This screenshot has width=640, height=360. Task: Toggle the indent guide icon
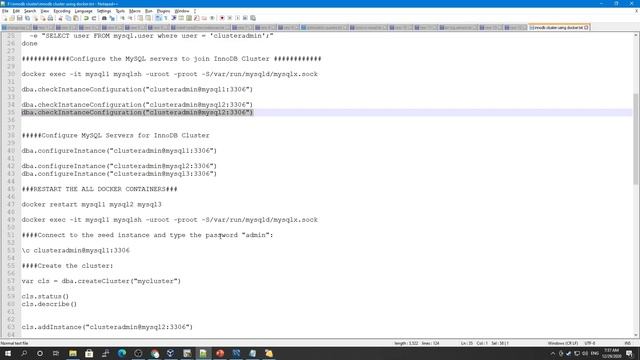(173, 18)
